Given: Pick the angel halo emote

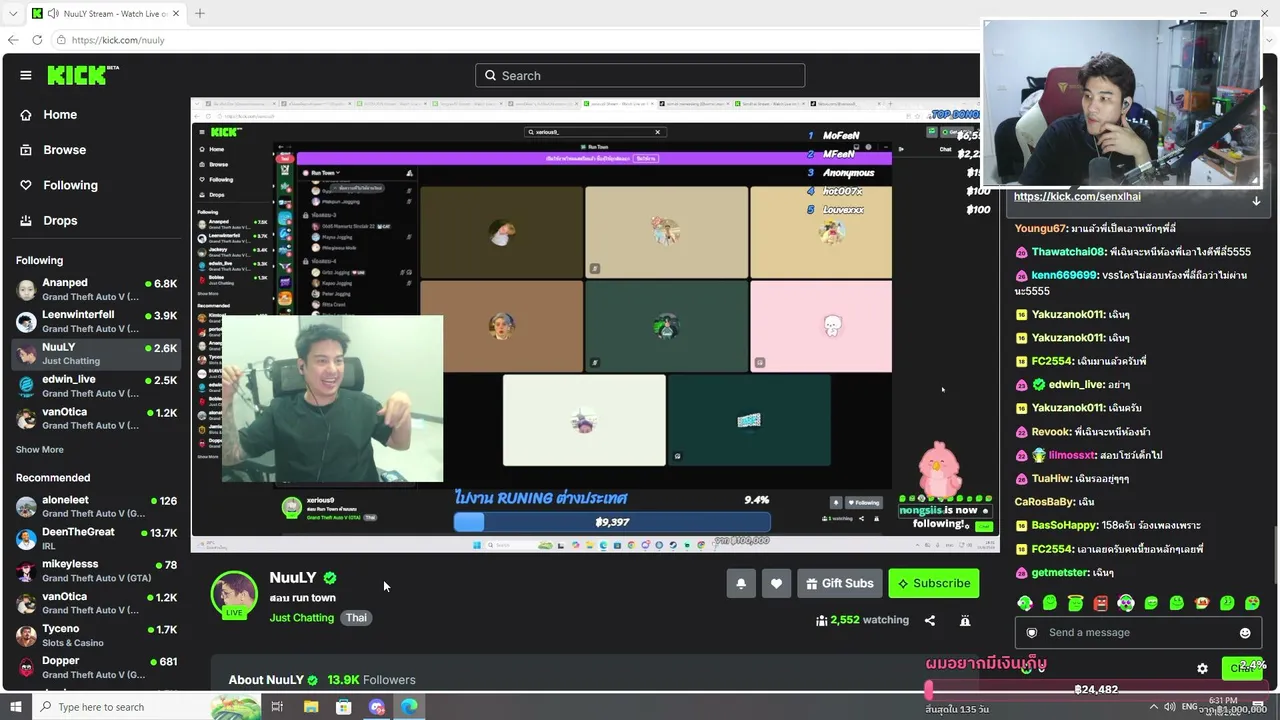Looking at the screenshot, I should (x=1075, y=603).
